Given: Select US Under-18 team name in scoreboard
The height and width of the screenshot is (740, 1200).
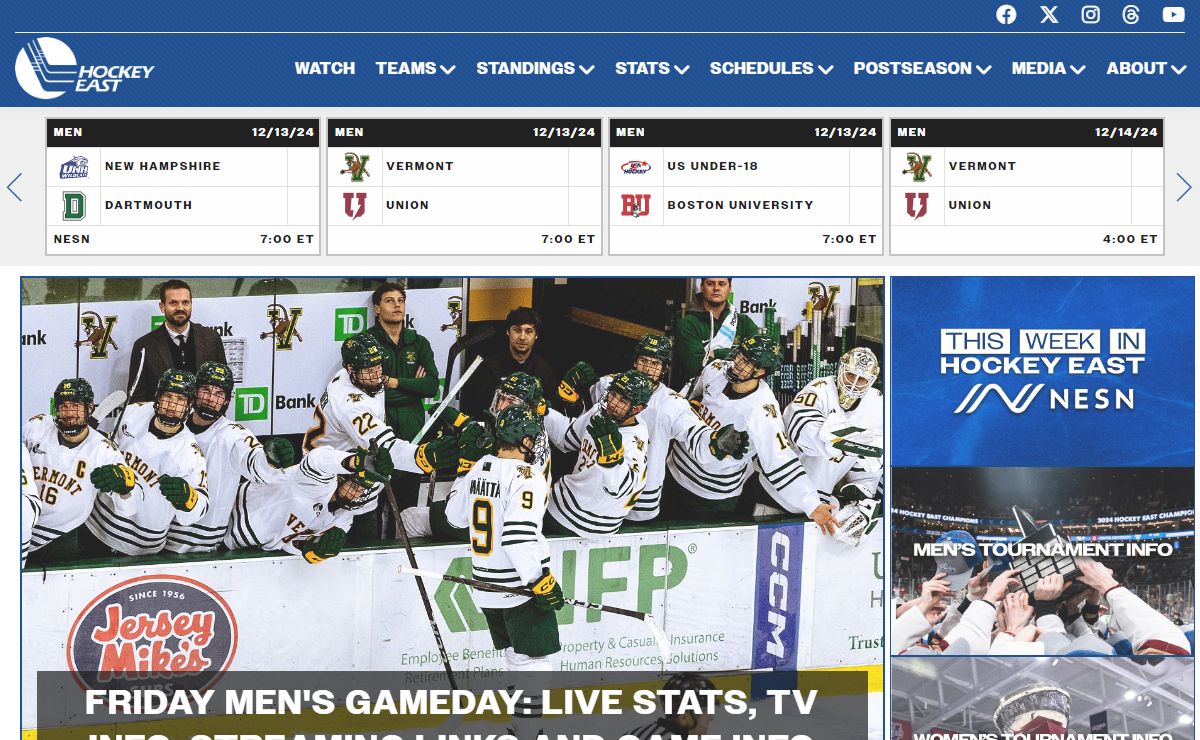Looking at the screenshot, I should click(x=713, y=167).
